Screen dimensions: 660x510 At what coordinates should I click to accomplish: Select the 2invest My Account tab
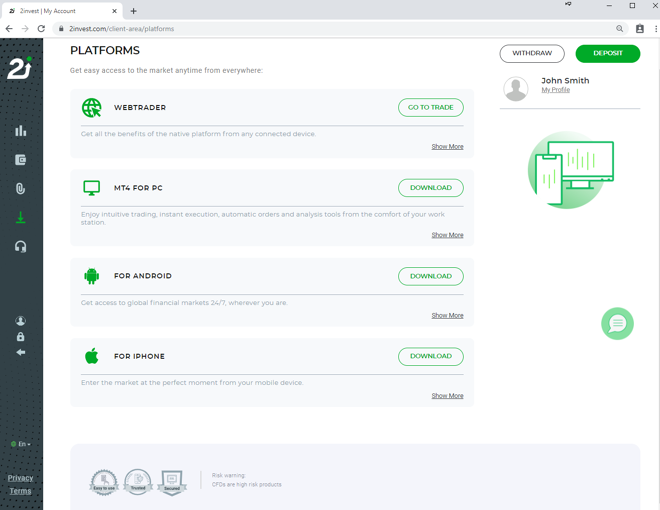62,11
